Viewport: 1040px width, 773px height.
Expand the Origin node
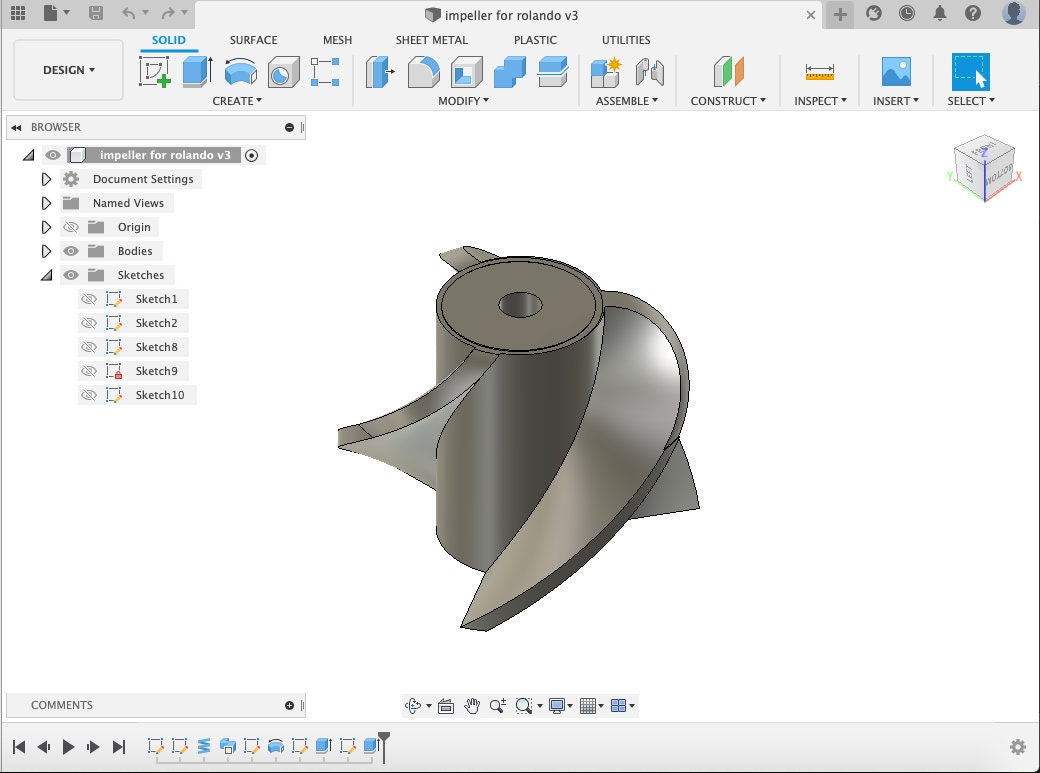(46, 227)
